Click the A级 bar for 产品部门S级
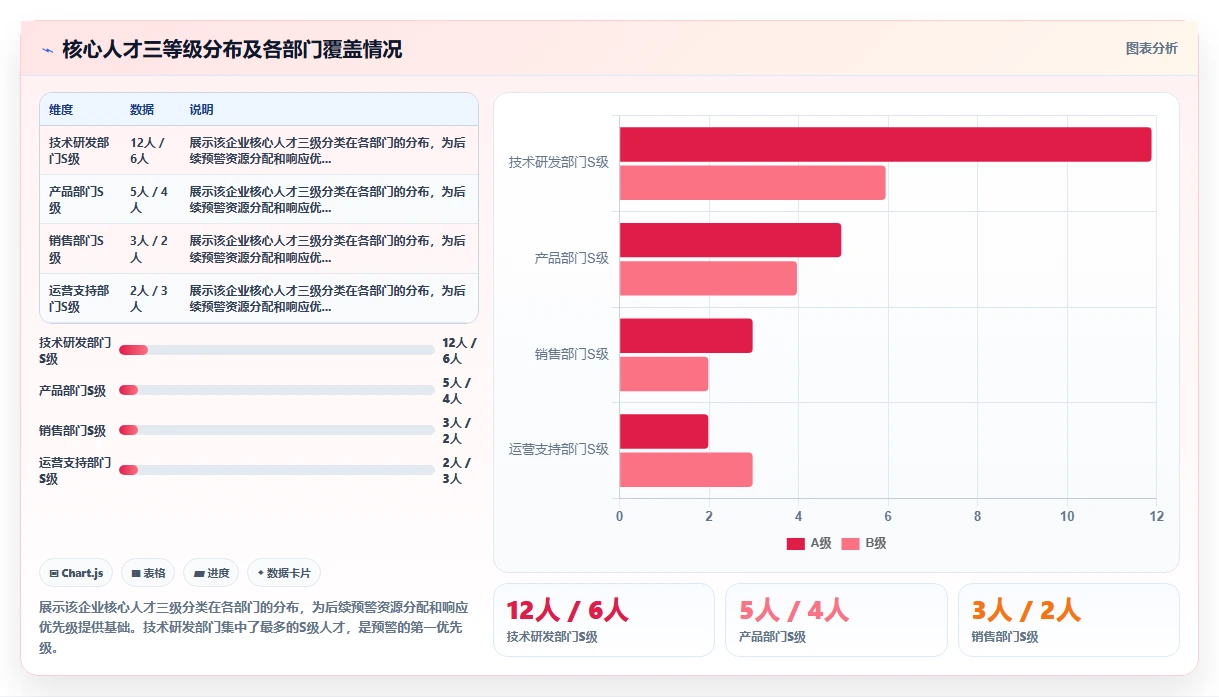Screen dimensions: 1219x697 [730, 240]
